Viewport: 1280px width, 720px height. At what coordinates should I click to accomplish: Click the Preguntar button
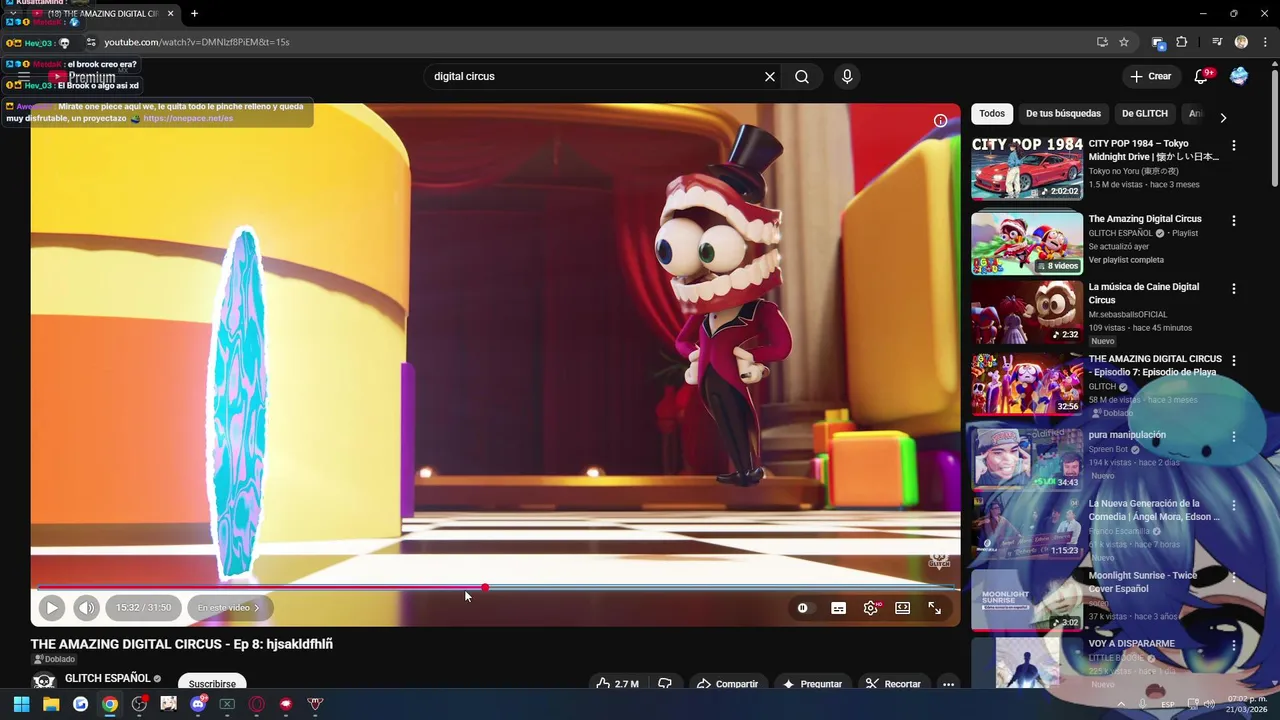click(x=812, y=684)
